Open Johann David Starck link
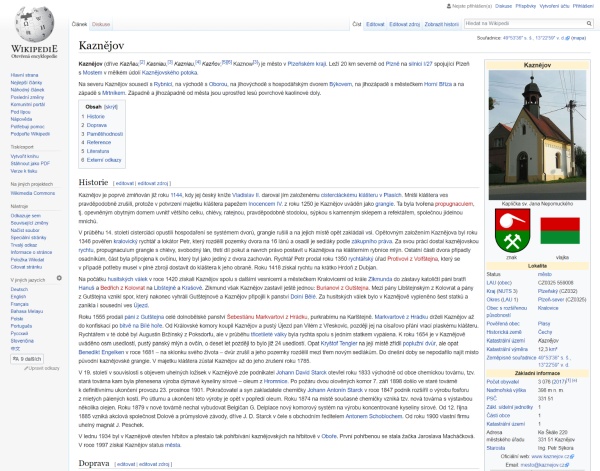 tap(302, 372)
